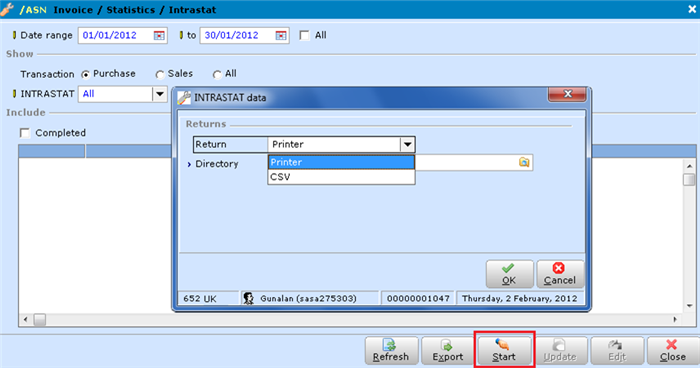Click the horizontal scrollbar left arrow
700x368 pixels.
click(25, 320)
